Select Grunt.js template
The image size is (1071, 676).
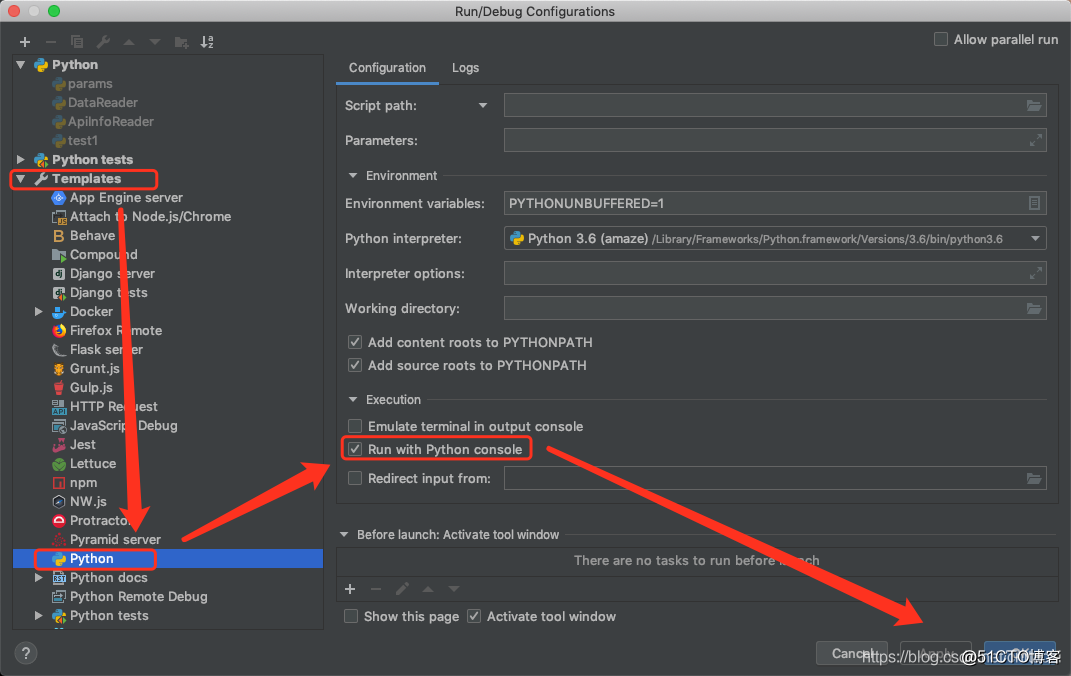click(94, 369)
